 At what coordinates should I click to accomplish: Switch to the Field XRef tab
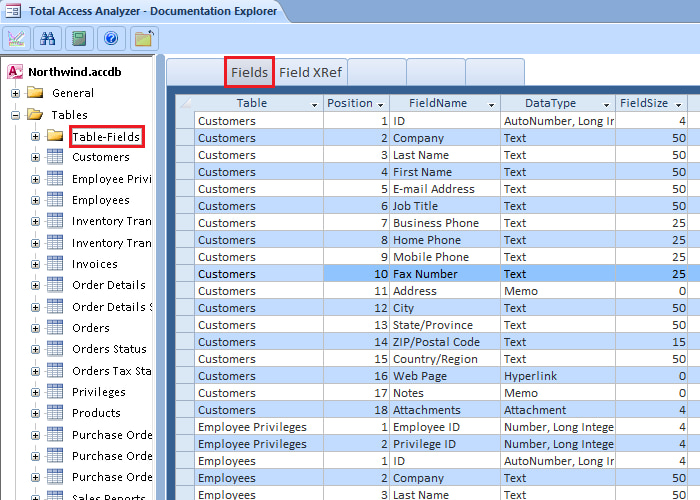311,72
